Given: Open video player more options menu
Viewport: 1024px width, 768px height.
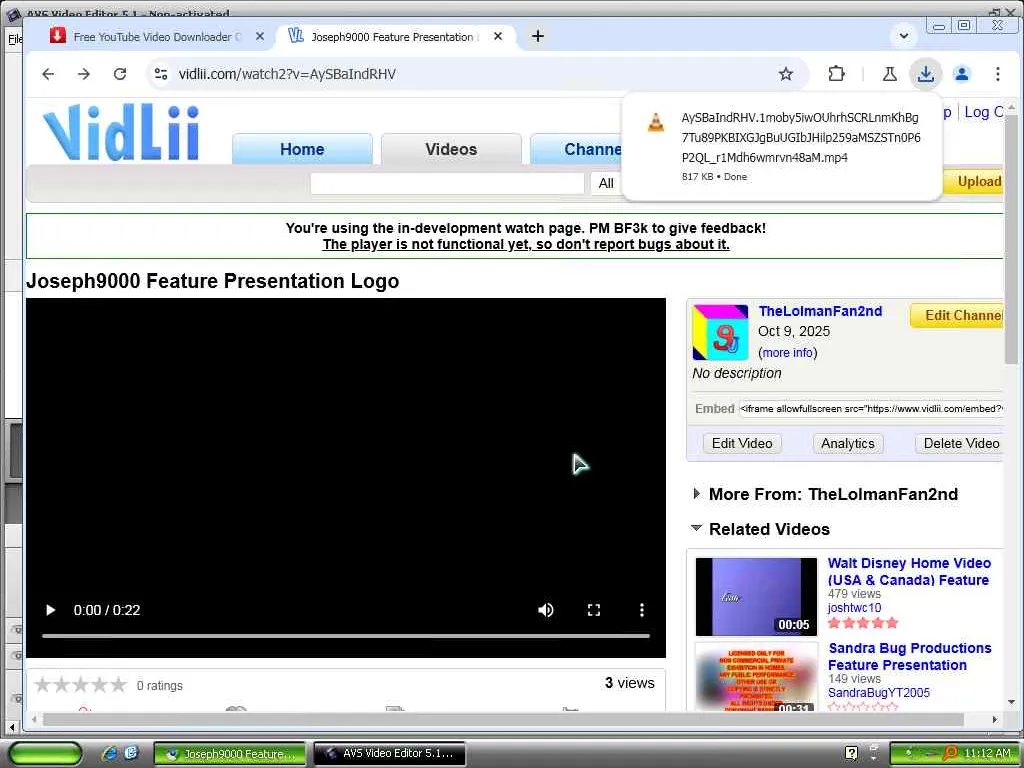Looking at the screenshot, I should [642, 610].
